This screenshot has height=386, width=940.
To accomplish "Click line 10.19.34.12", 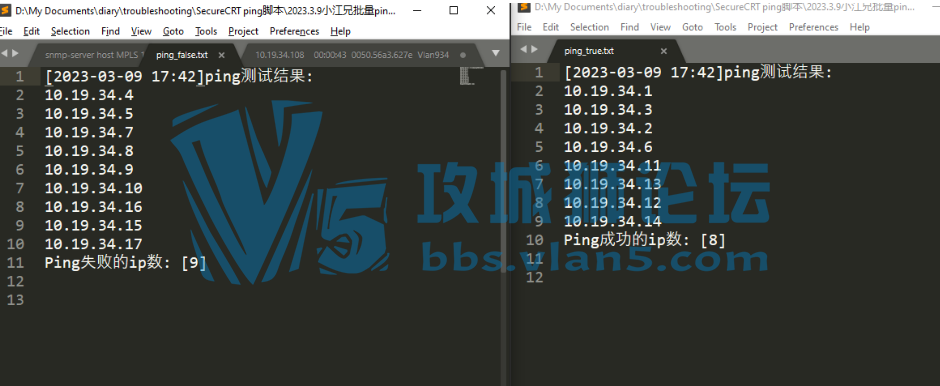I will pyautogui.click(x=613, y=203).
